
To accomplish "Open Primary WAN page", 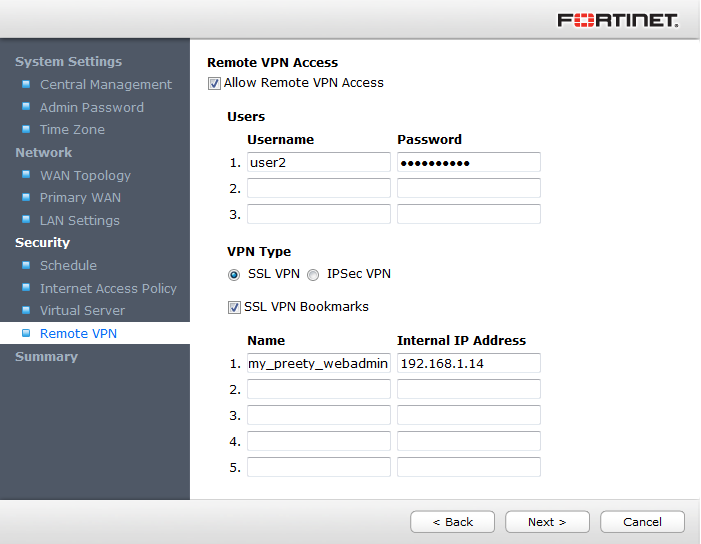I will pyautogui.click(x=80, y=198).
